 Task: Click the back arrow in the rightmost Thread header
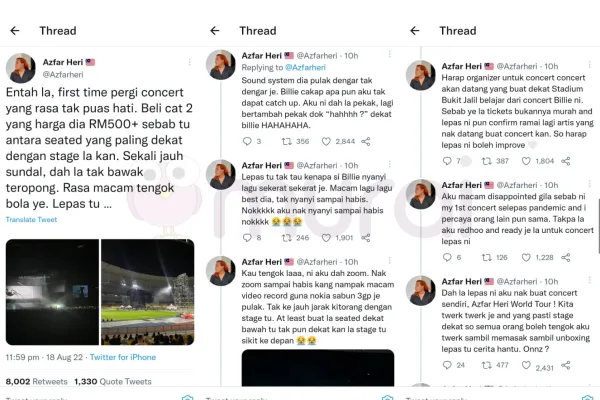pos(415,31)
